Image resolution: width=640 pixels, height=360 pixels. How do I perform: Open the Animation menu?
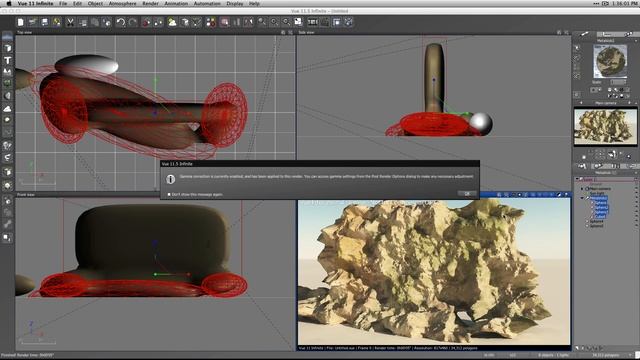click(x=176, y=3)
